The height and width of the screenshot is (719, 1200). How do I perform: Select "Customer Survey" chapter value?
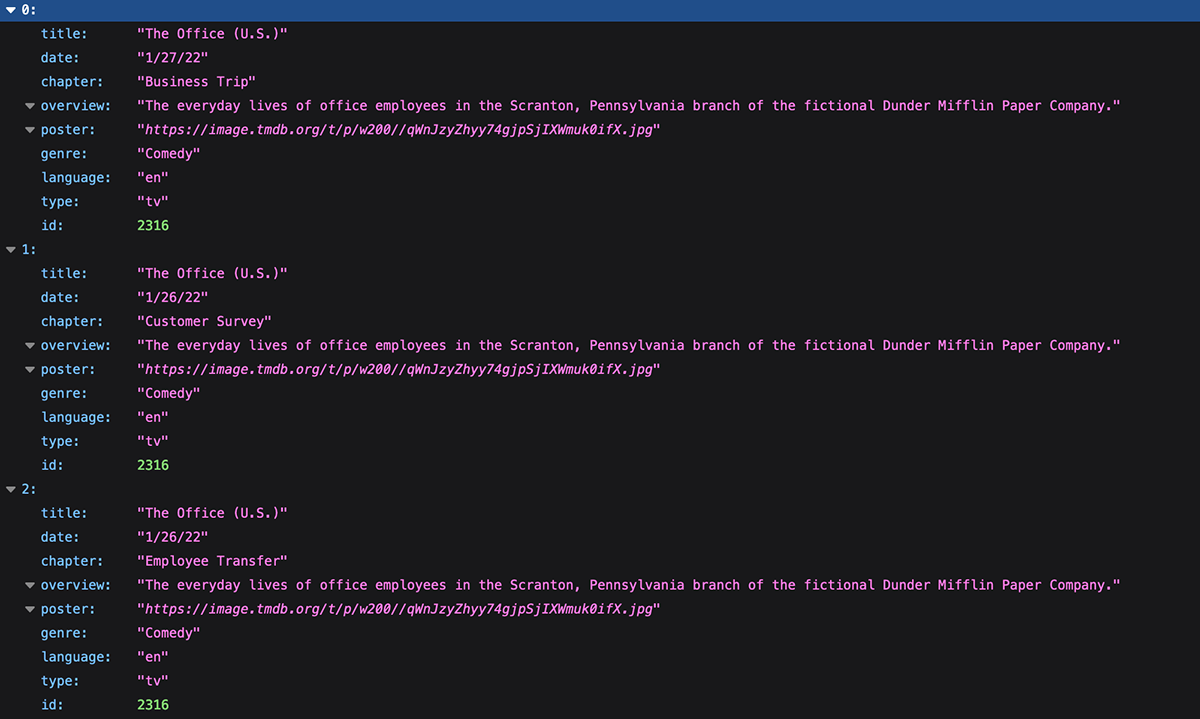(x=204, y=322)
